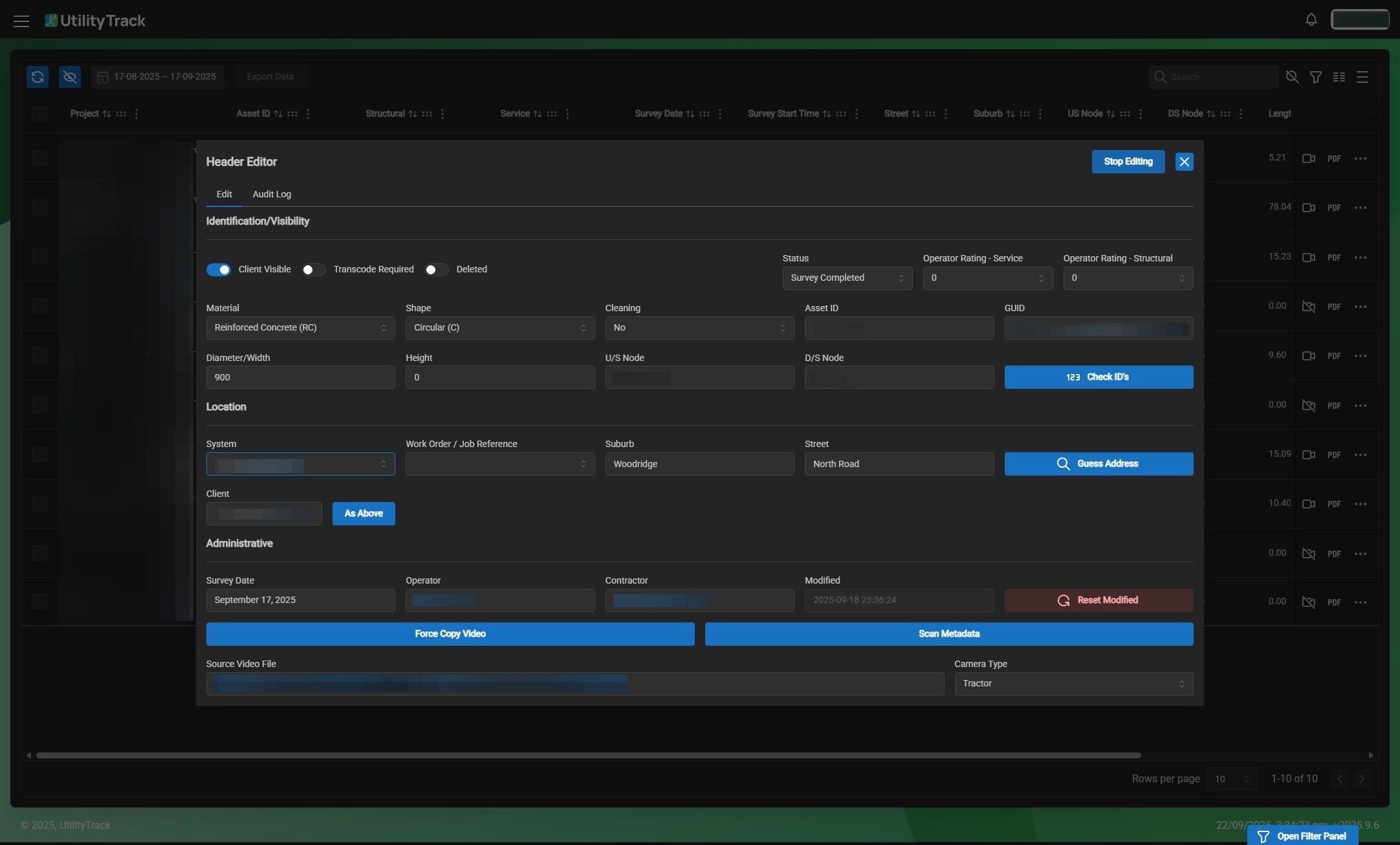The image size is (1400, 845).
Task: Open the PDF report for first row
Action: (x=1334, y=159)
